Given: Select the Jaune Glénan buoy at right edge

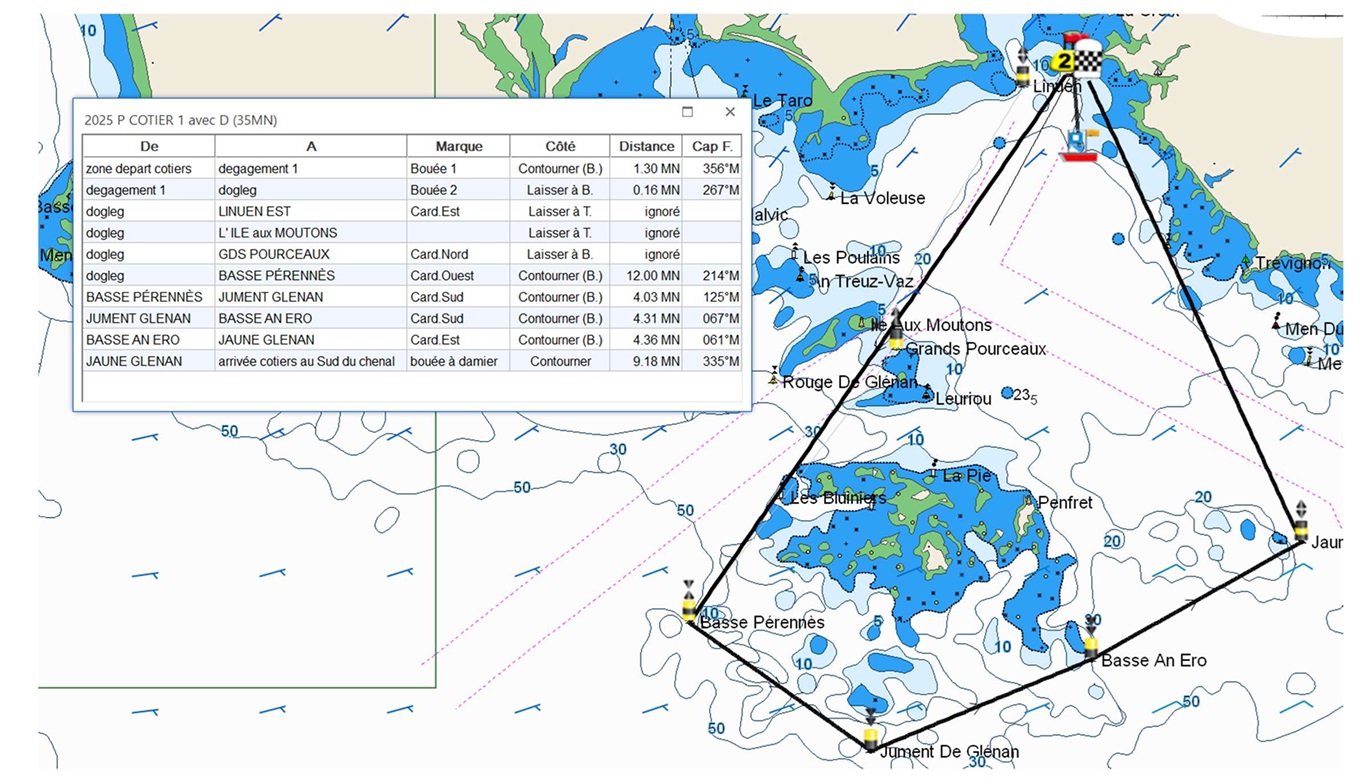Looking at the screenshot, I should (1300, 523).
